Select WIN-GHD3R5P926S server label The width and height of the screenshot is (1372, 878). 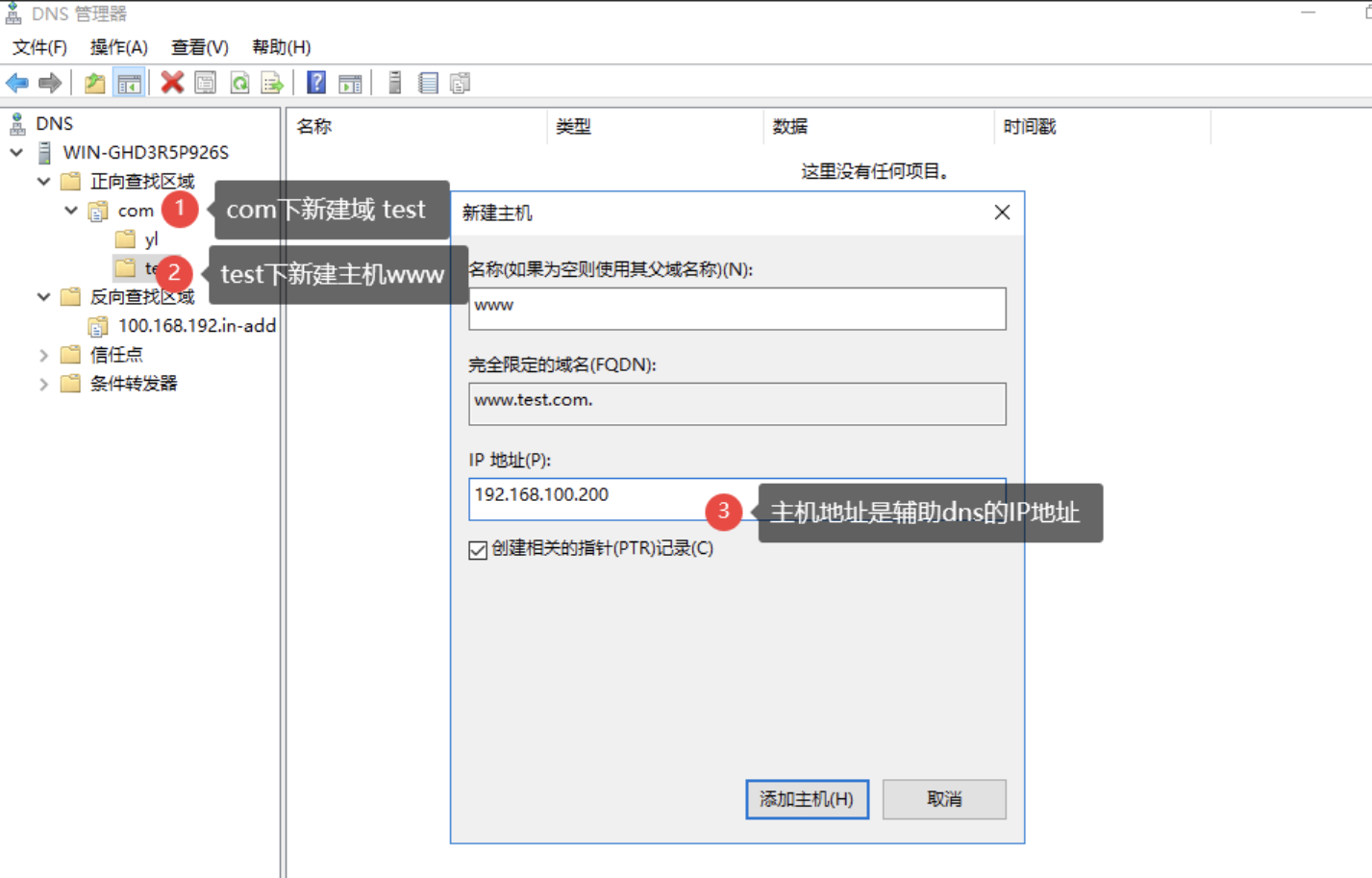click(146, 152)
